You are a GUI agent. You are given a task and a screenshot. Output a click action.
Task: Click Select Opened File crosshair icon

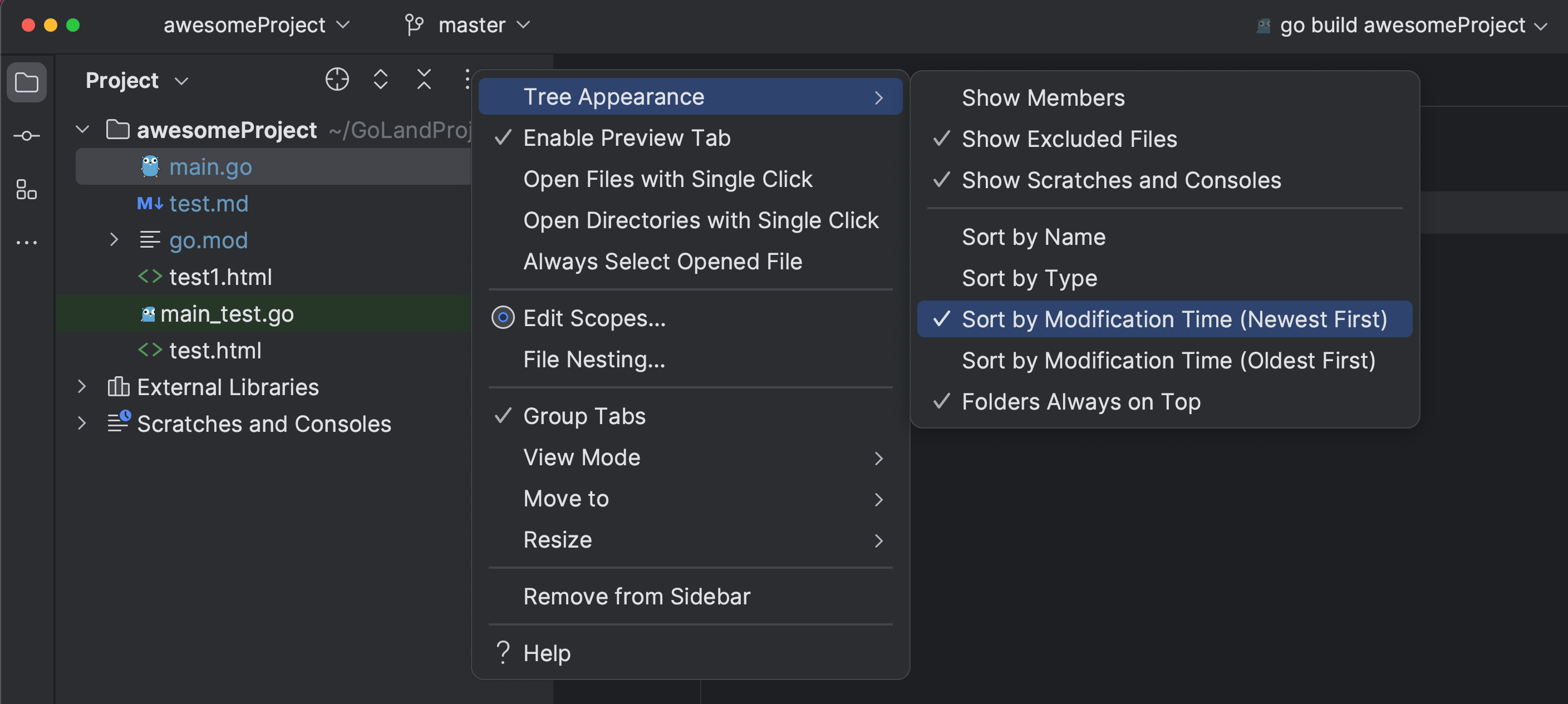coord(337,80)
